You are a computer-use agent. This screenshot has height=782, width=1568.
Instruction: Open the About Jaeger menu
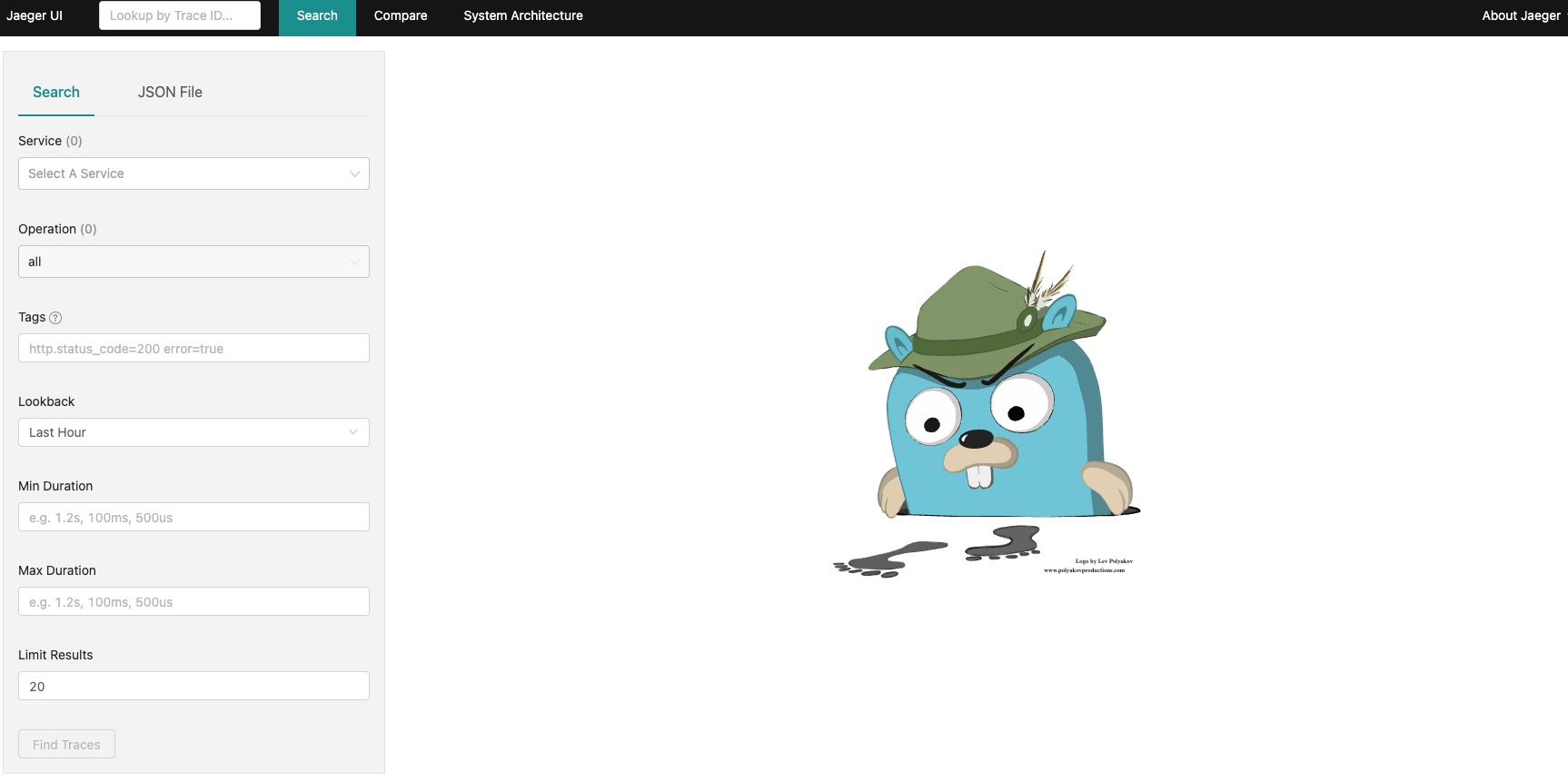[x=1522, y=16]
